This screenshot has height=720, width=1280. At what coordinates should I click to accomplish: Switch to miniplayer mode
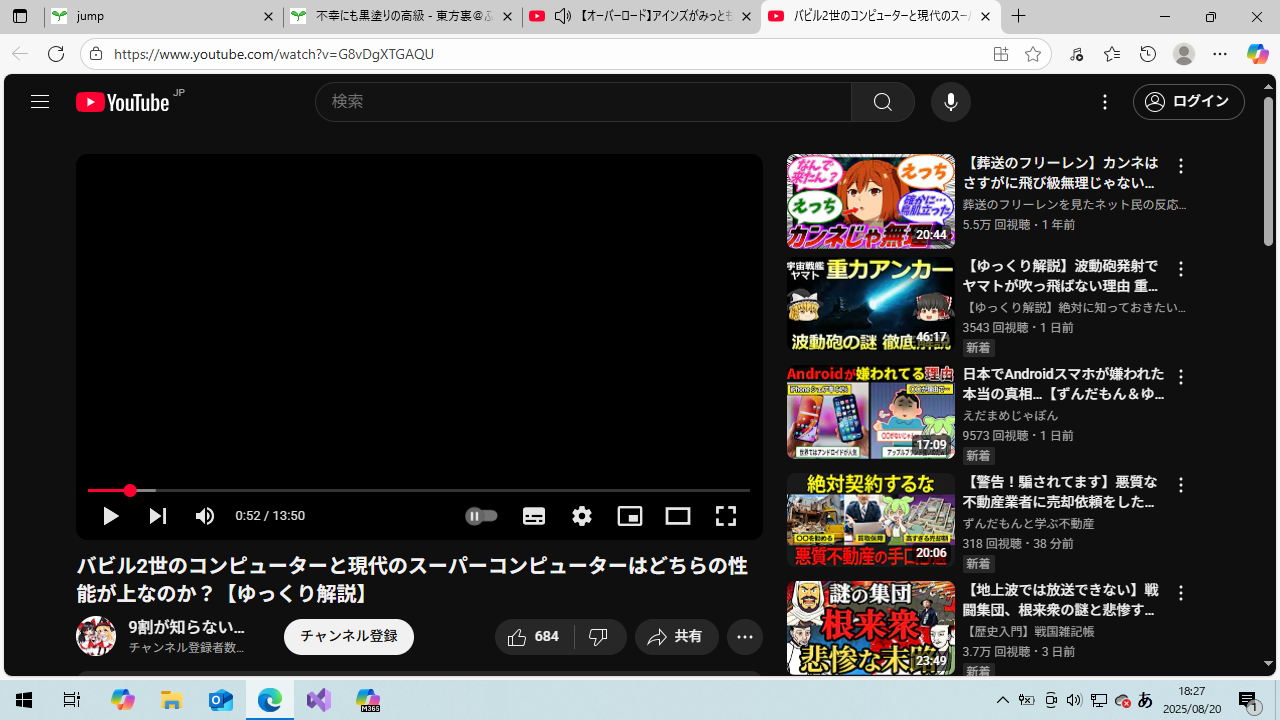(630, 516)
